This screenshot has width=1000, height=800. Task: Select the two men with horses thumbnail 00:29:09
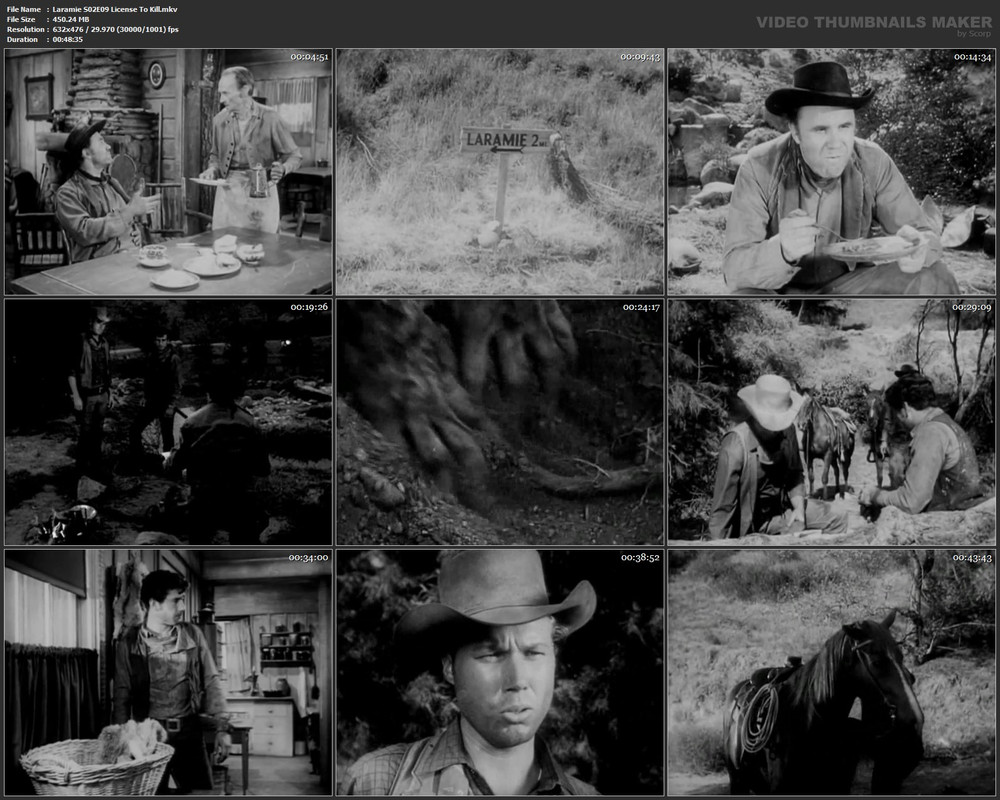[x=832, y=422]
